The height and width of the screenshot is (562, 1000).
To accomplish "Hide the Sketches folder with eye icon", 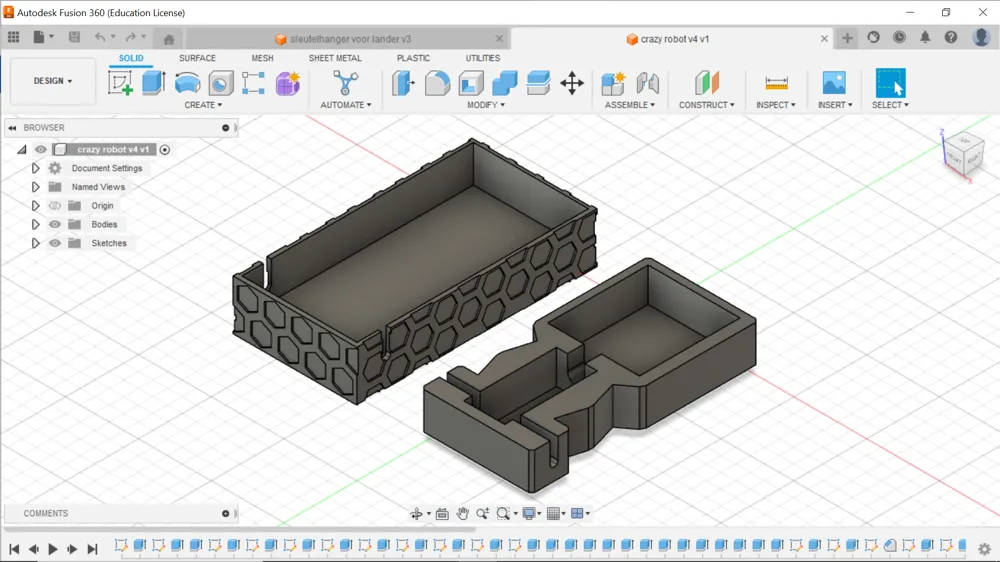I will tap(55, 243).
